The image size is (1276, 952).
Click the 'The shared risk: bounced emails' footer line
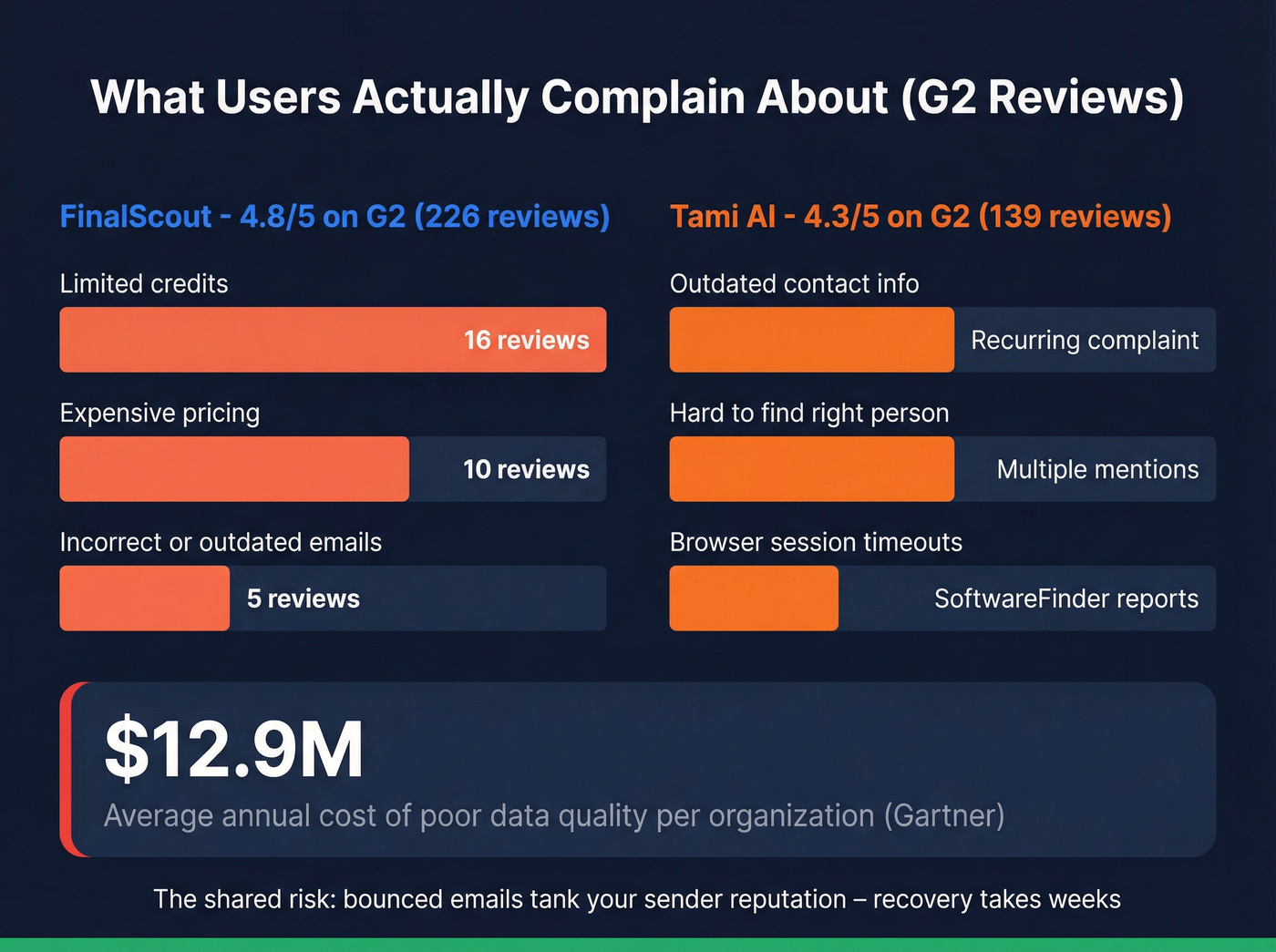click(x=637, y=899)
